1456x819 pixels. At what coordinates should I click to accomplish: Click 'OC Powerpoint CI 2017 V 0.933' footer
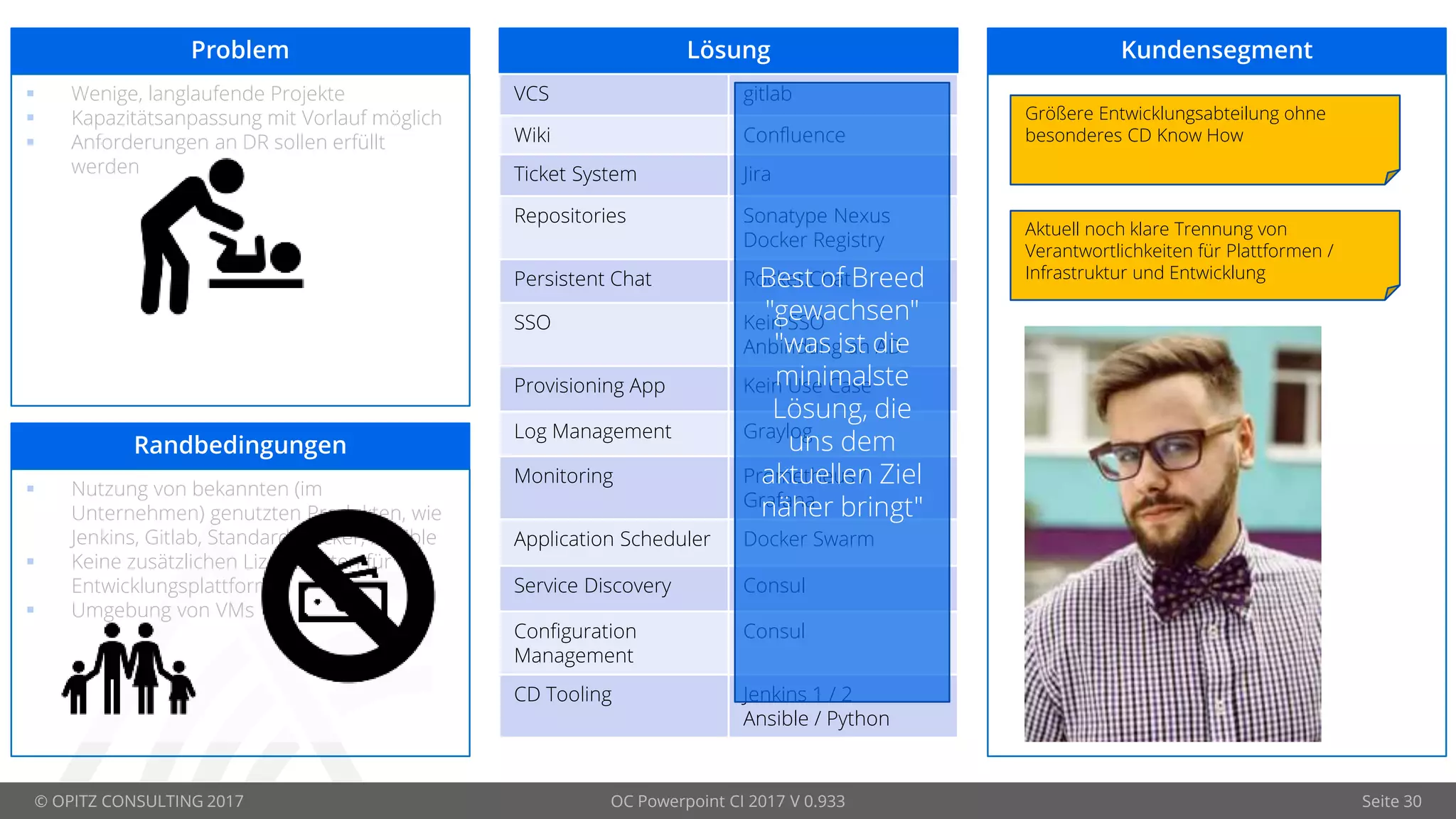click(728, 801)
